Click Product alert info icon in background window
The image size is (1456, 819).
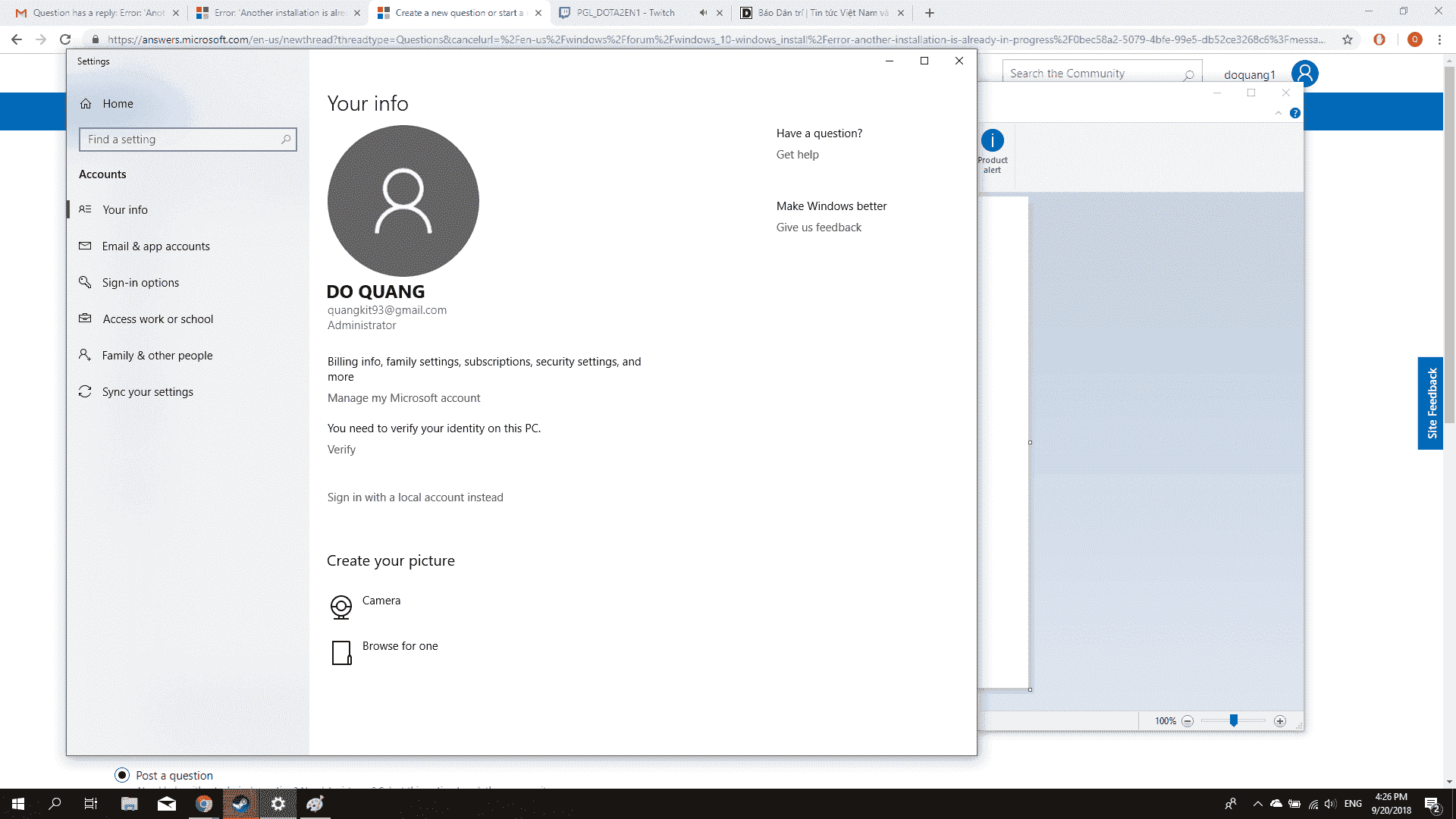coord(993,140)
